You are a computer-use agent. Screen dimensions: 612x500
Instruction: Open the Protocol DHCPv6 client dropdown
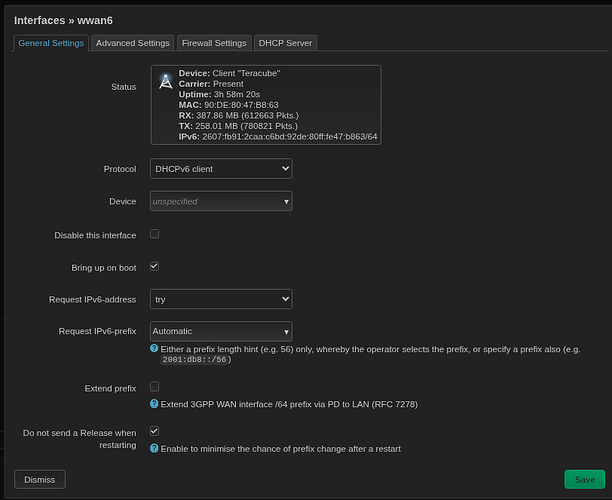221,169
